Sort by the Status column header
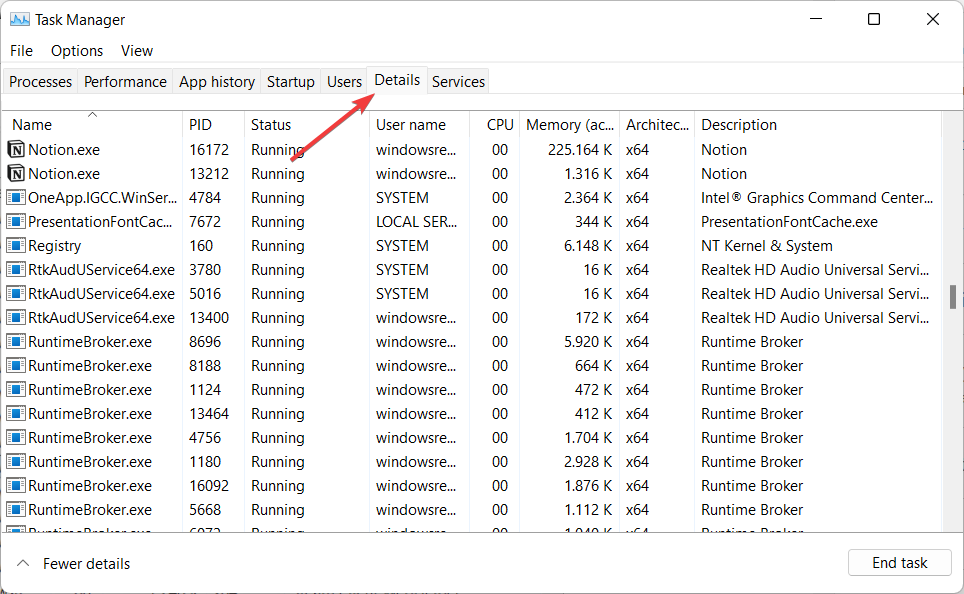This screenshot has height=594, width=964. click(x=307, y=124)
